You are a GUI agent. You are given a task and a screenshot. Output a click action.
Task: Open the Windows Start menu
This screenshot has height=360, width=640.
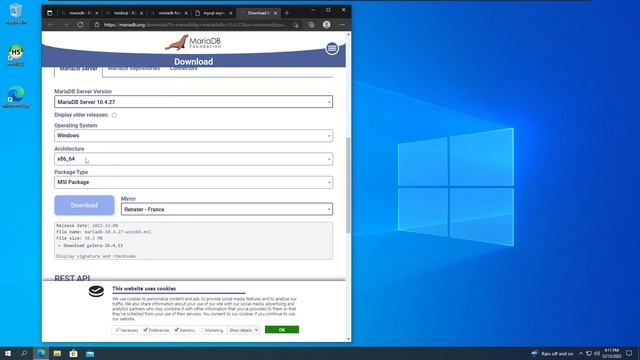point(8,353)
